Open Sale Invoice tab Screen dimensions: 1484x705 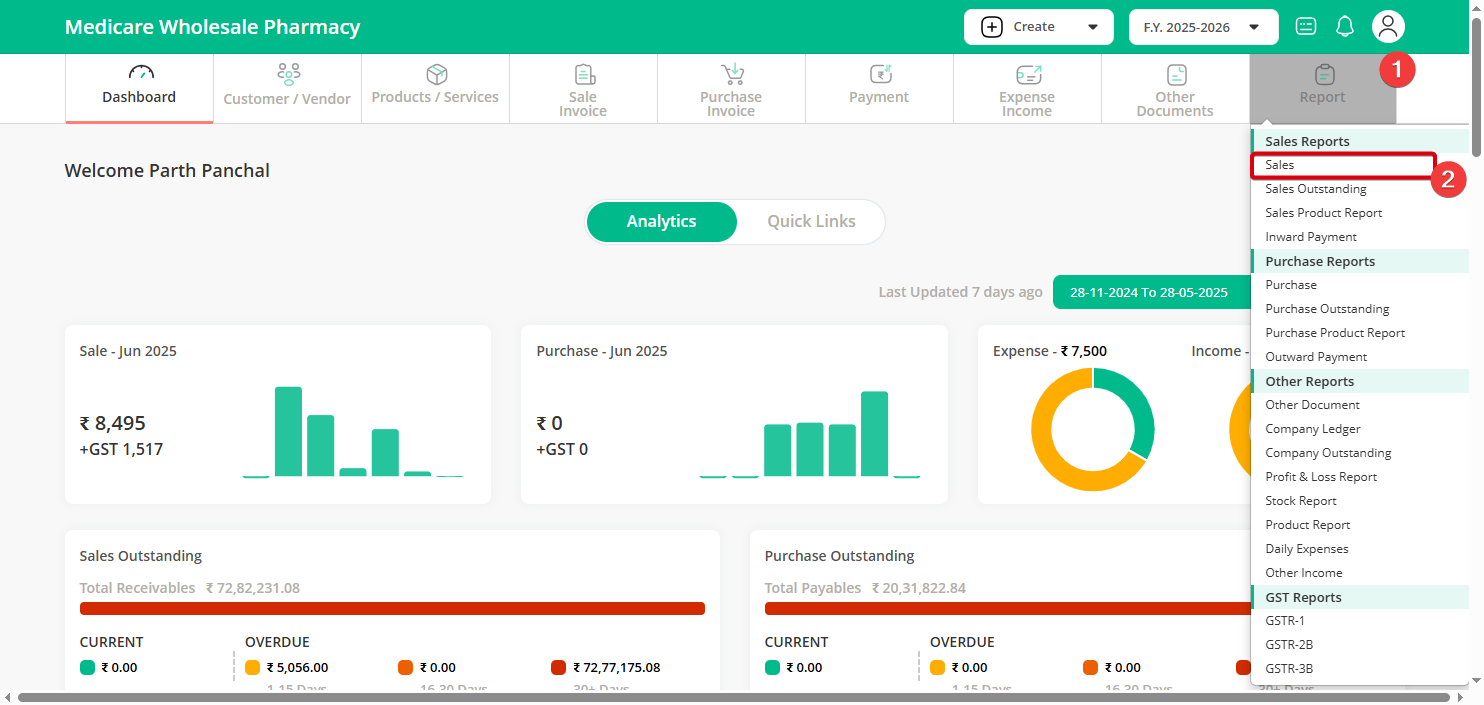tap(583, 88)
